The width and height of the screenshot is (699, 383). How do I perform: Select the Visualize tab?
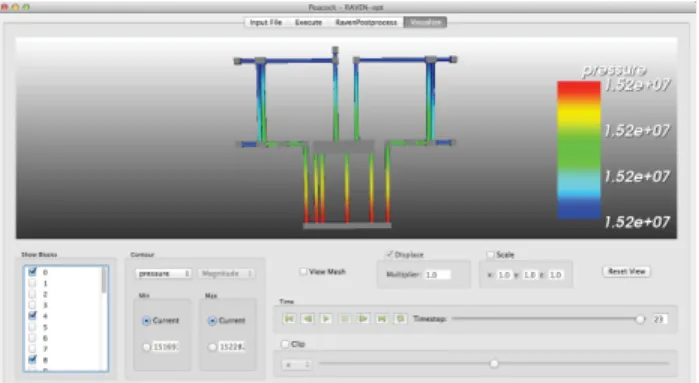[425, 22]
